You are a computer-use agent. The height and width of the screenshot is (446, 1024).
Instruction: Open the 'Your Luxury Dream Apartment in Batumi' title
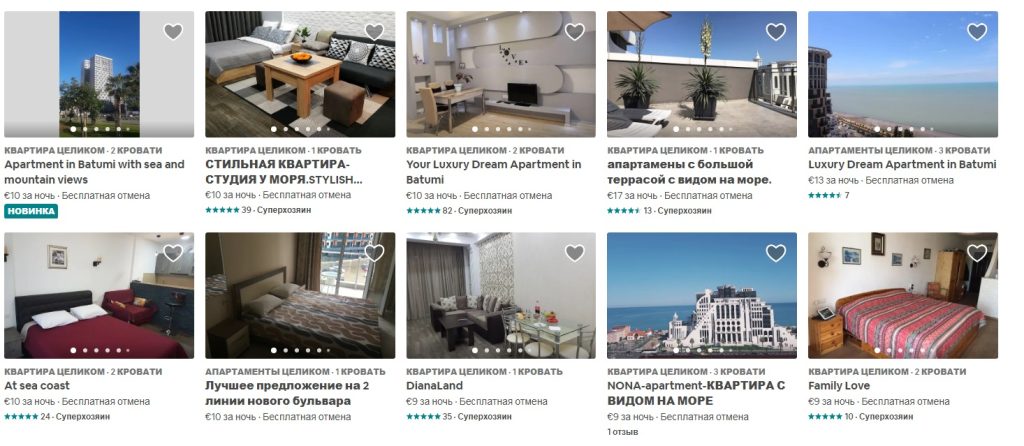[x=494, y=172]
